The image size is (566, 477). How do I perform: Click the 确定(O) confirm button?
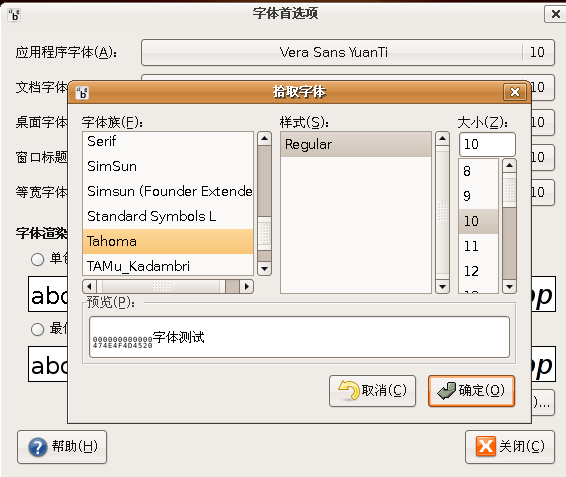(471, 391)
